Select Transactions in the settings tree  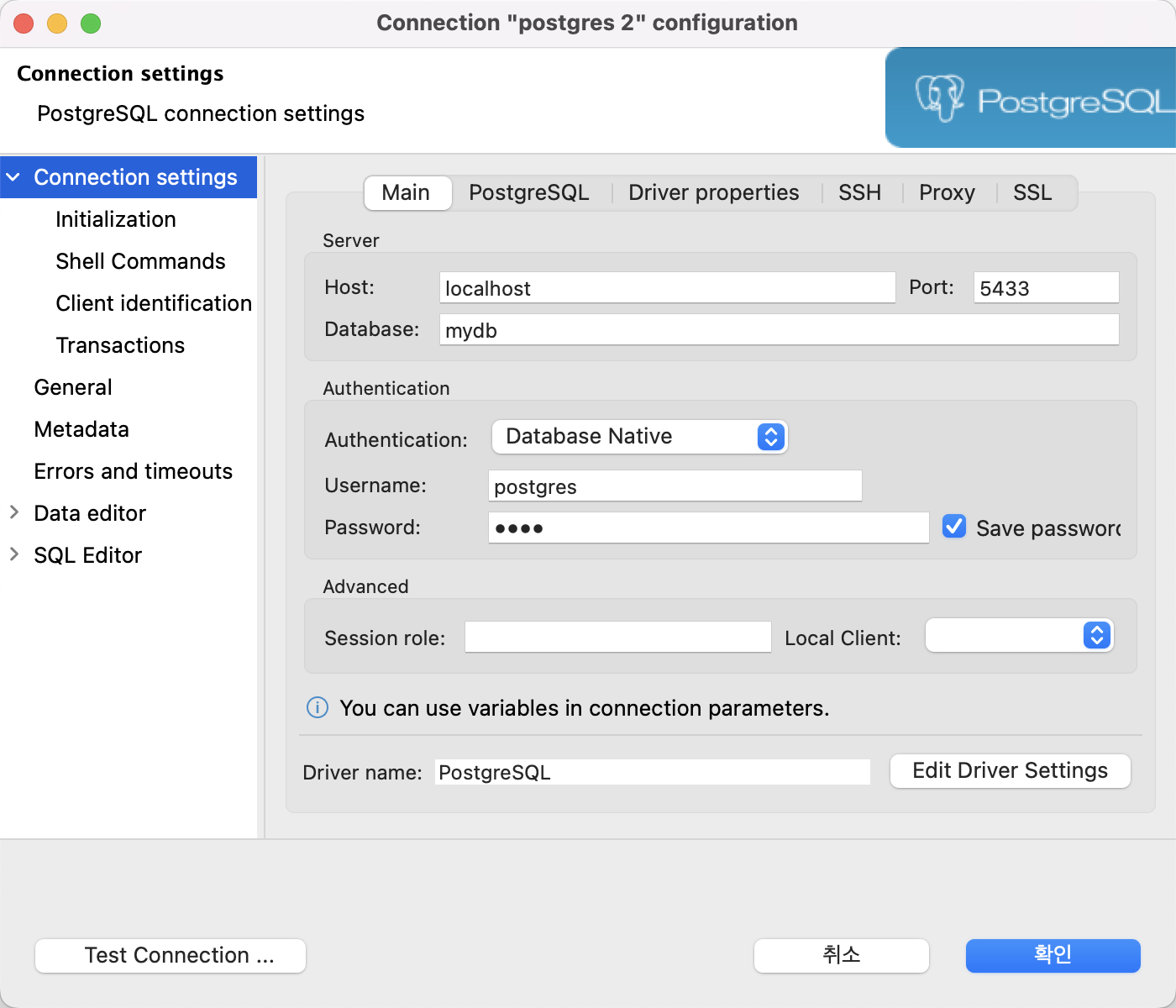click(x=120, y=345)
